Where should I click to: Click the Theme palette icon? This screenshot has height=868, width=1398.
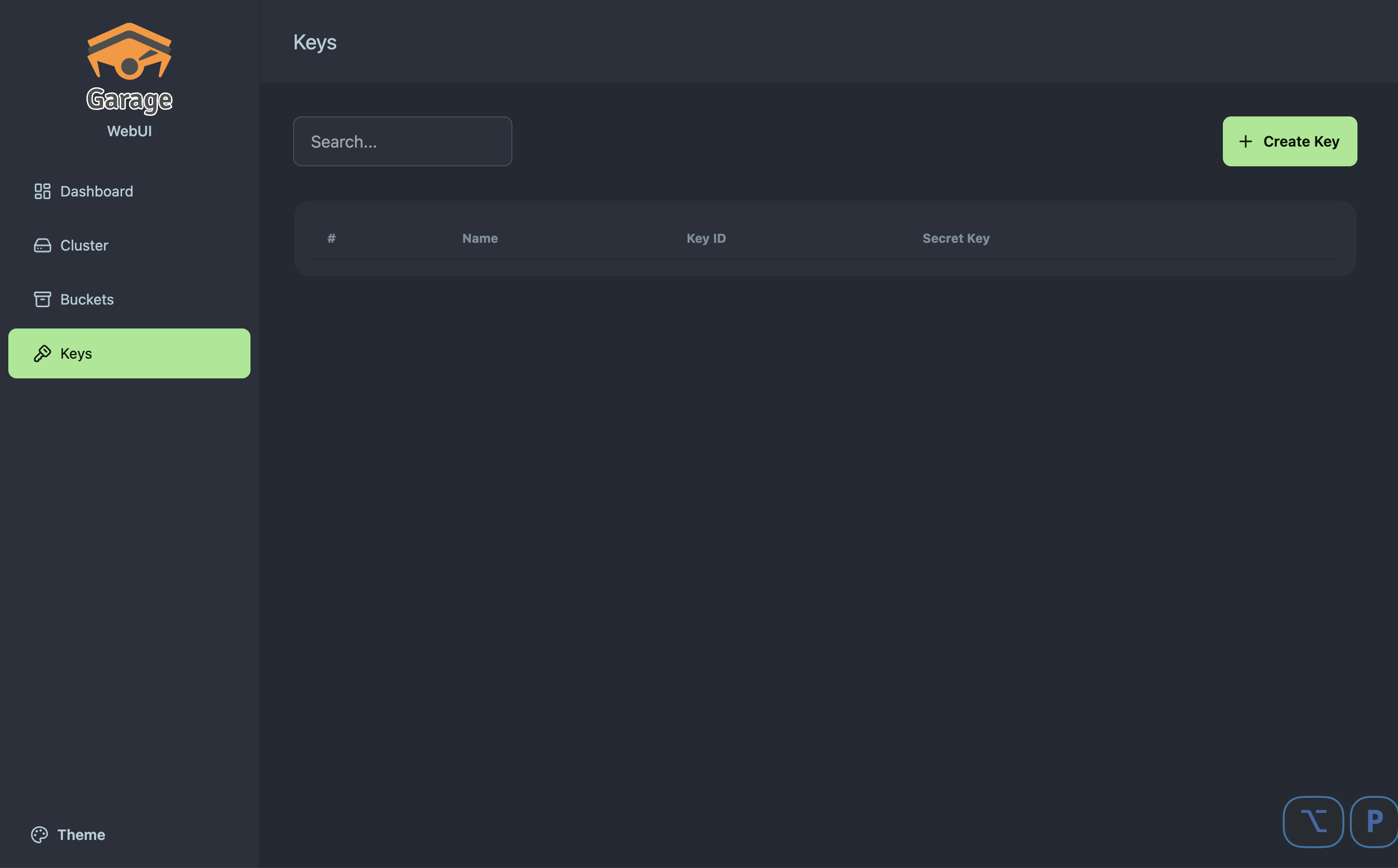[x=39, y=835]
